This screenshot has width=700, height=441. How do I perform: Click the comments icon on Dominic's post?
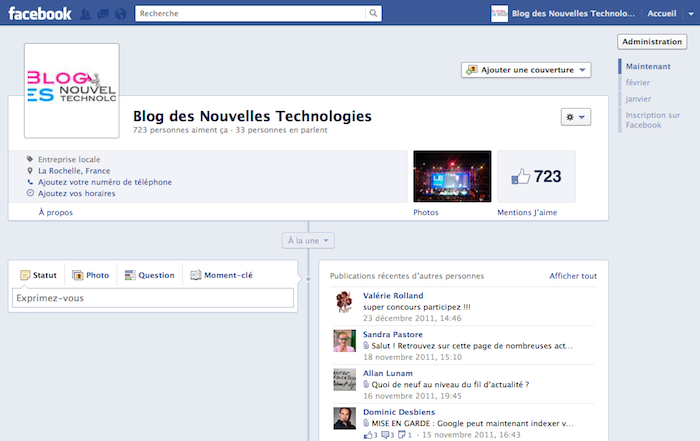[x=385, y=435]
